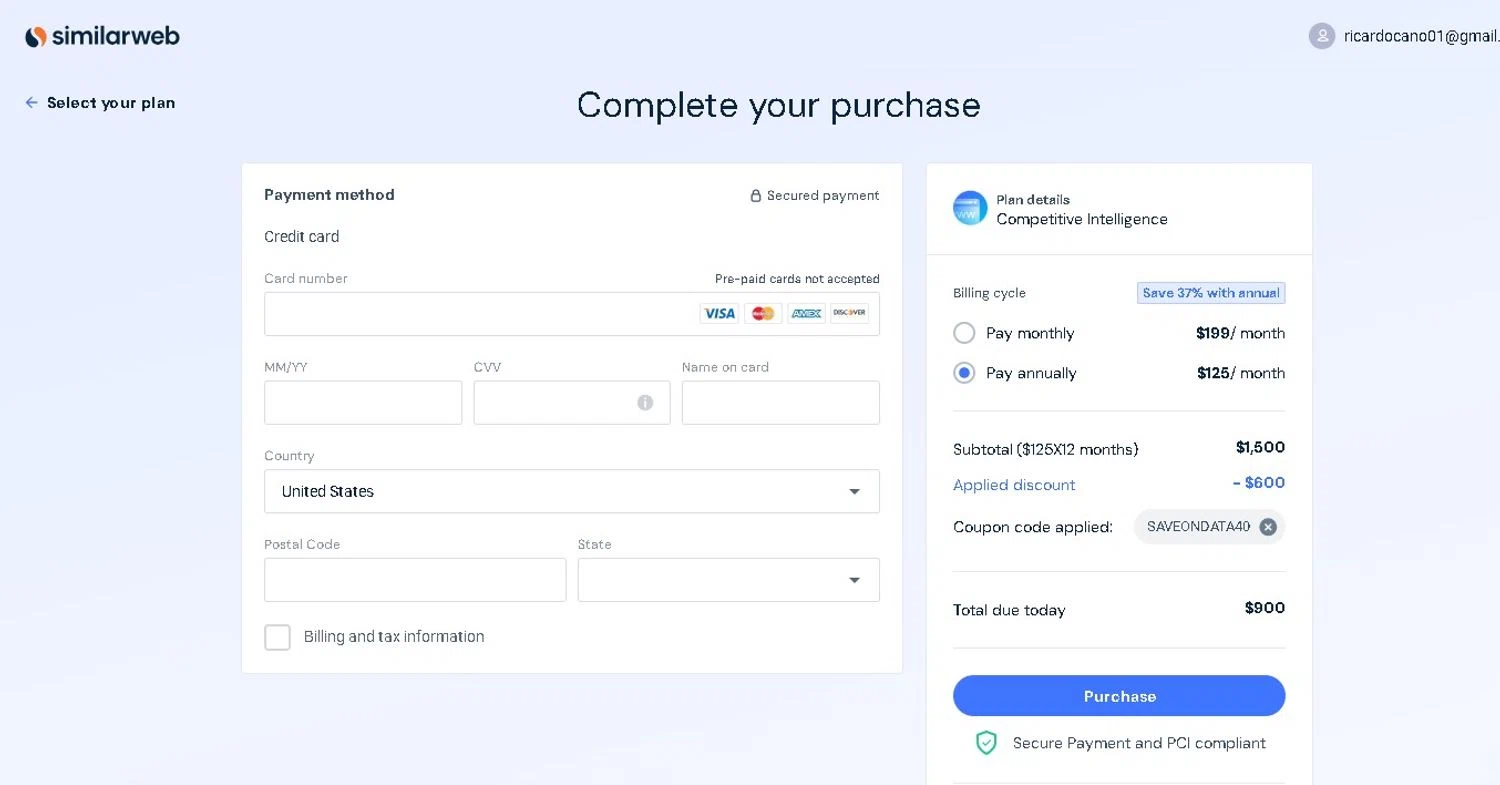Click the Applied discount link

coord(1014,485)
